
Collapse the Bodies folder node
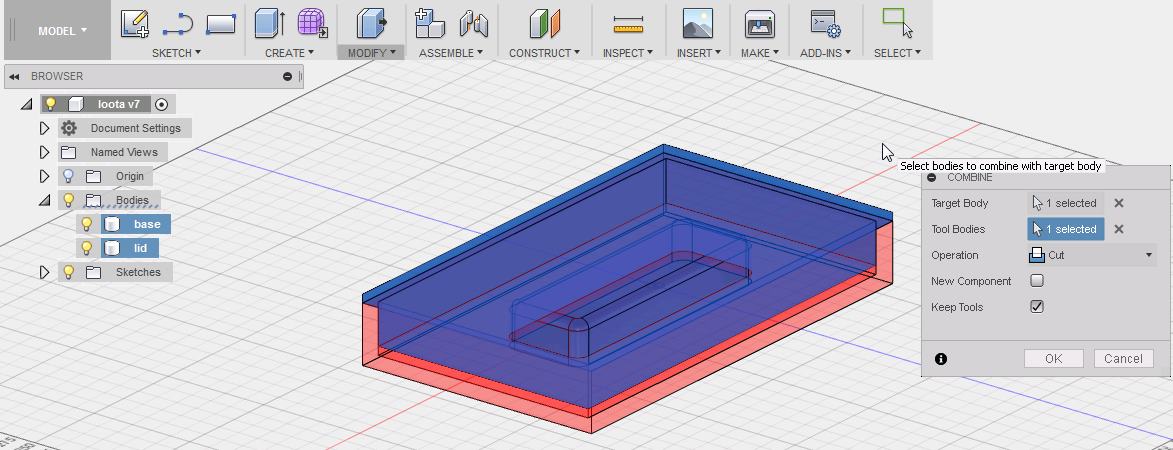[x=45, y=200]
